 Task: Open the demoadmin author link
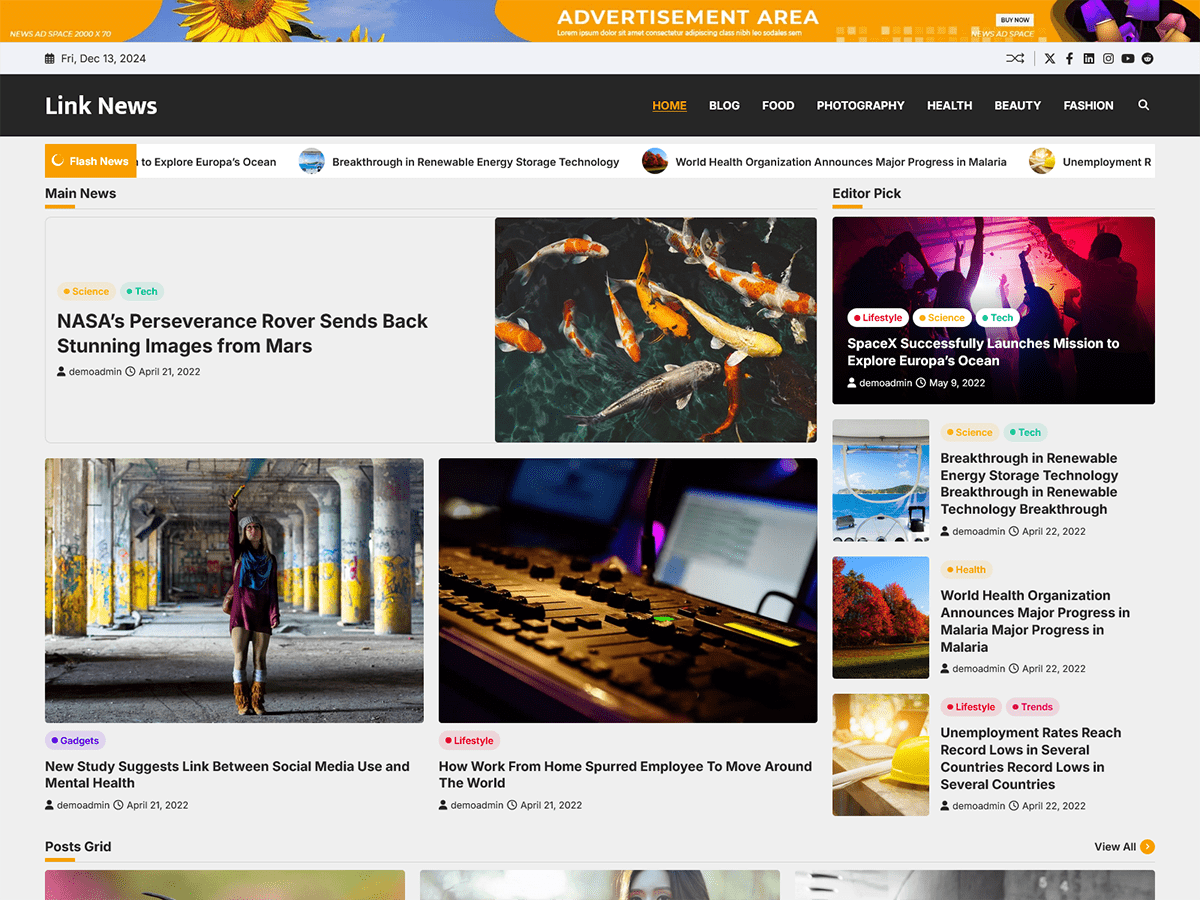click(94, 371)
